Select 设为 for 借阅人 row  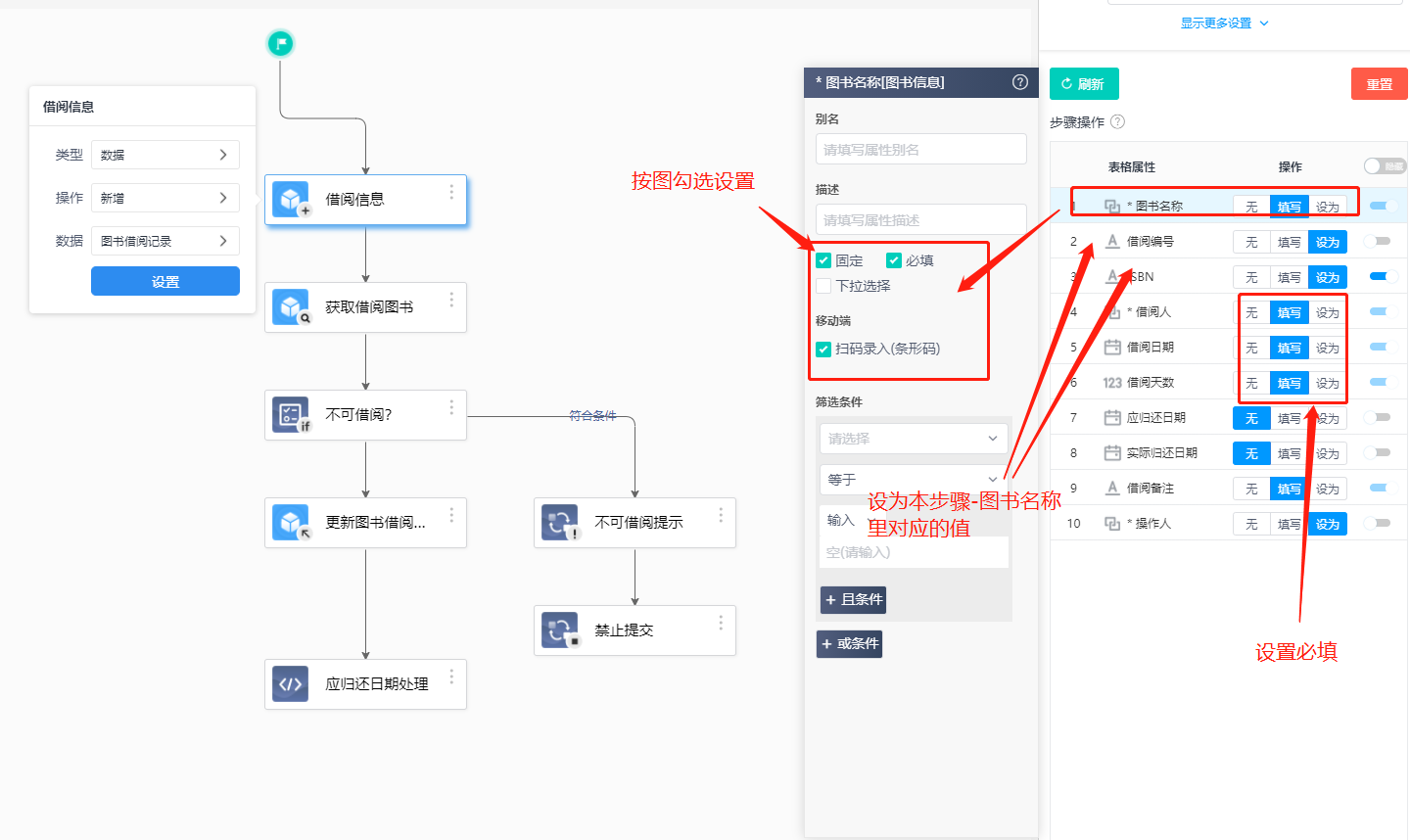(x=1328, y=312)
